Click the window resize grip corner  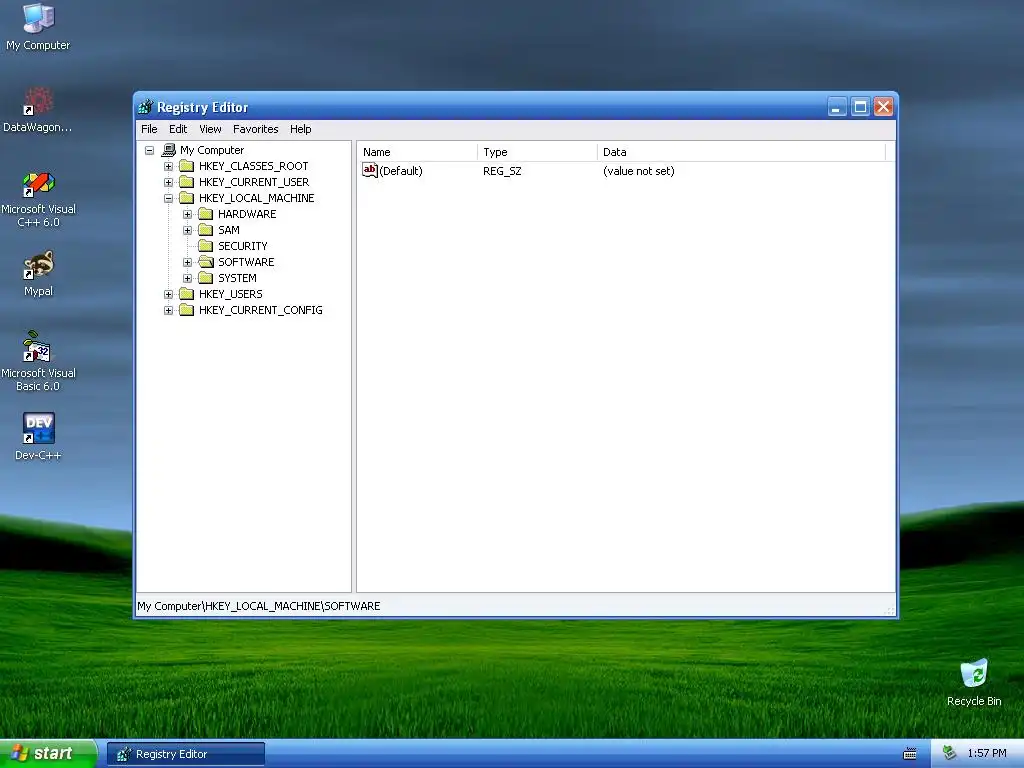click(889, 610)
